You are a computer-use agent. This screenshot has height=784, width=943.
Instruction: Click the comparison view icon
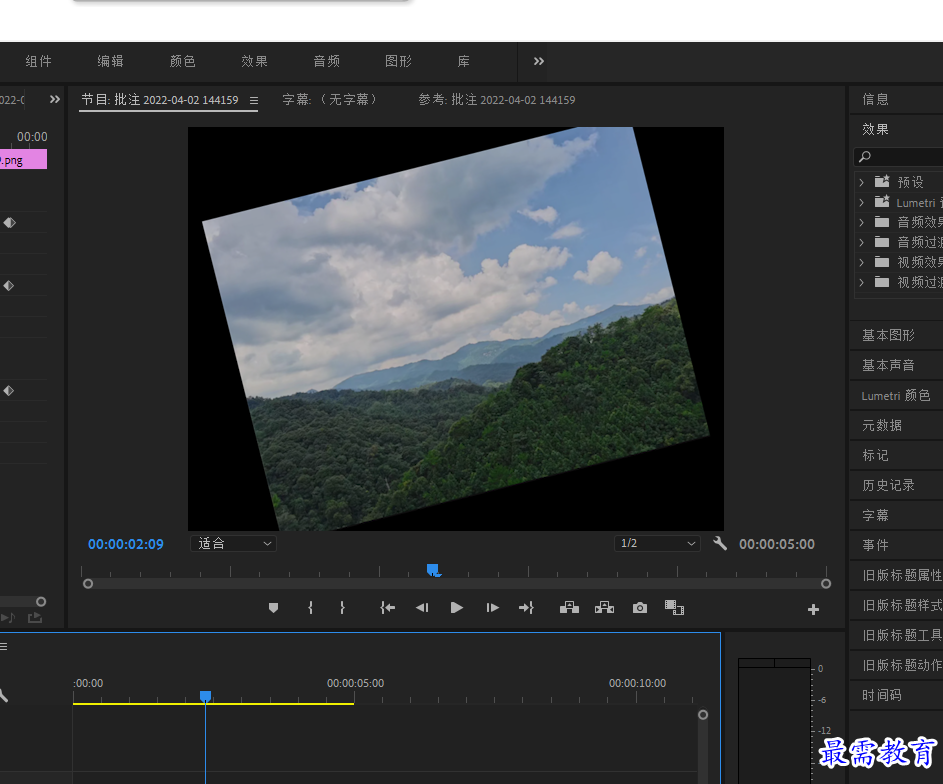pos(674,607)
